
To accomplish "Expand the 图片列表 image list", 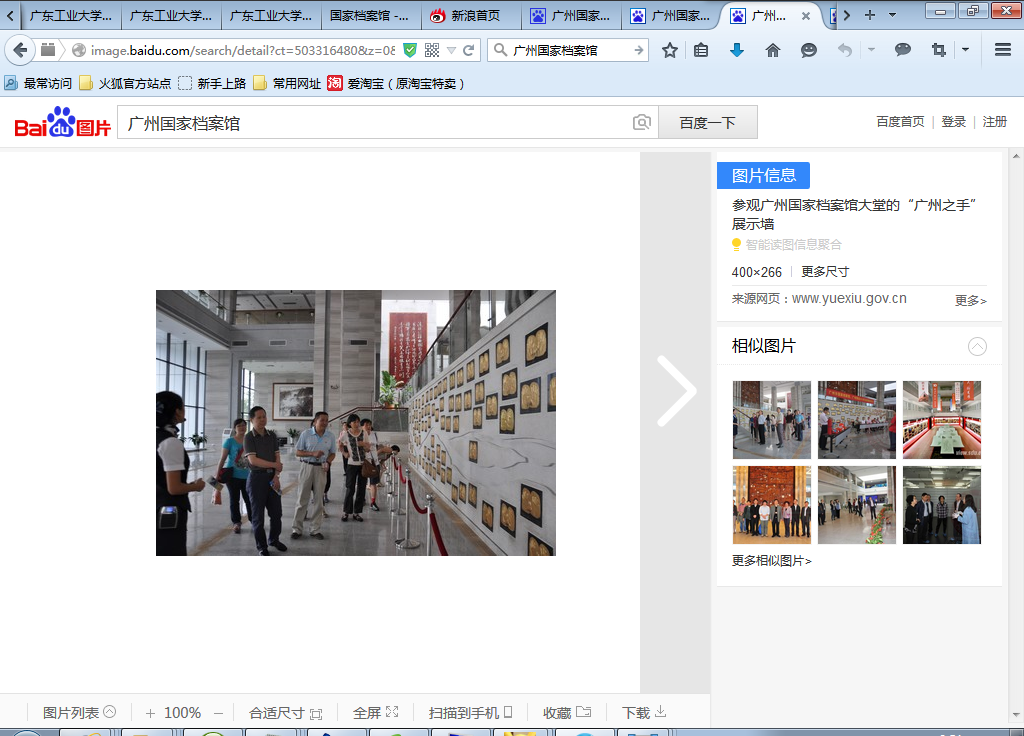I will point(79,712).
